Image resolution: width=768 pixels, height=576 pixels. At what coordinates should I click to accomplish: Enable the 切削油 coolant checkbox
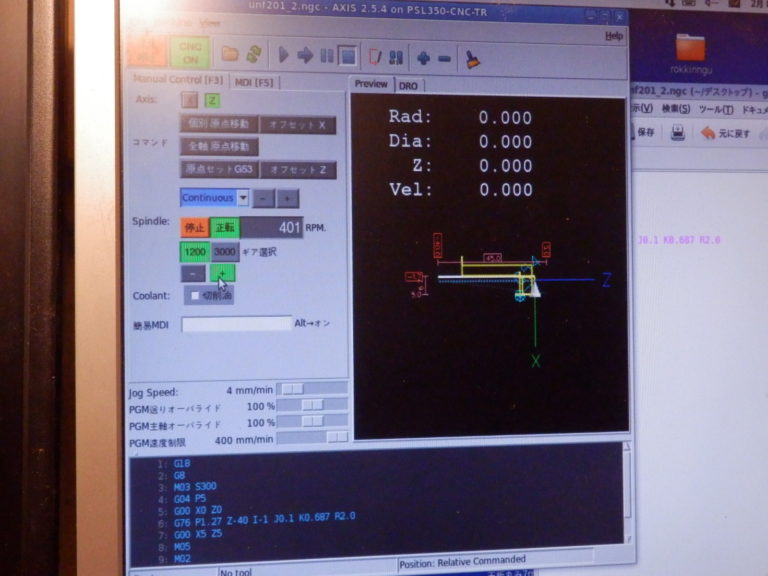pos(196,296)
